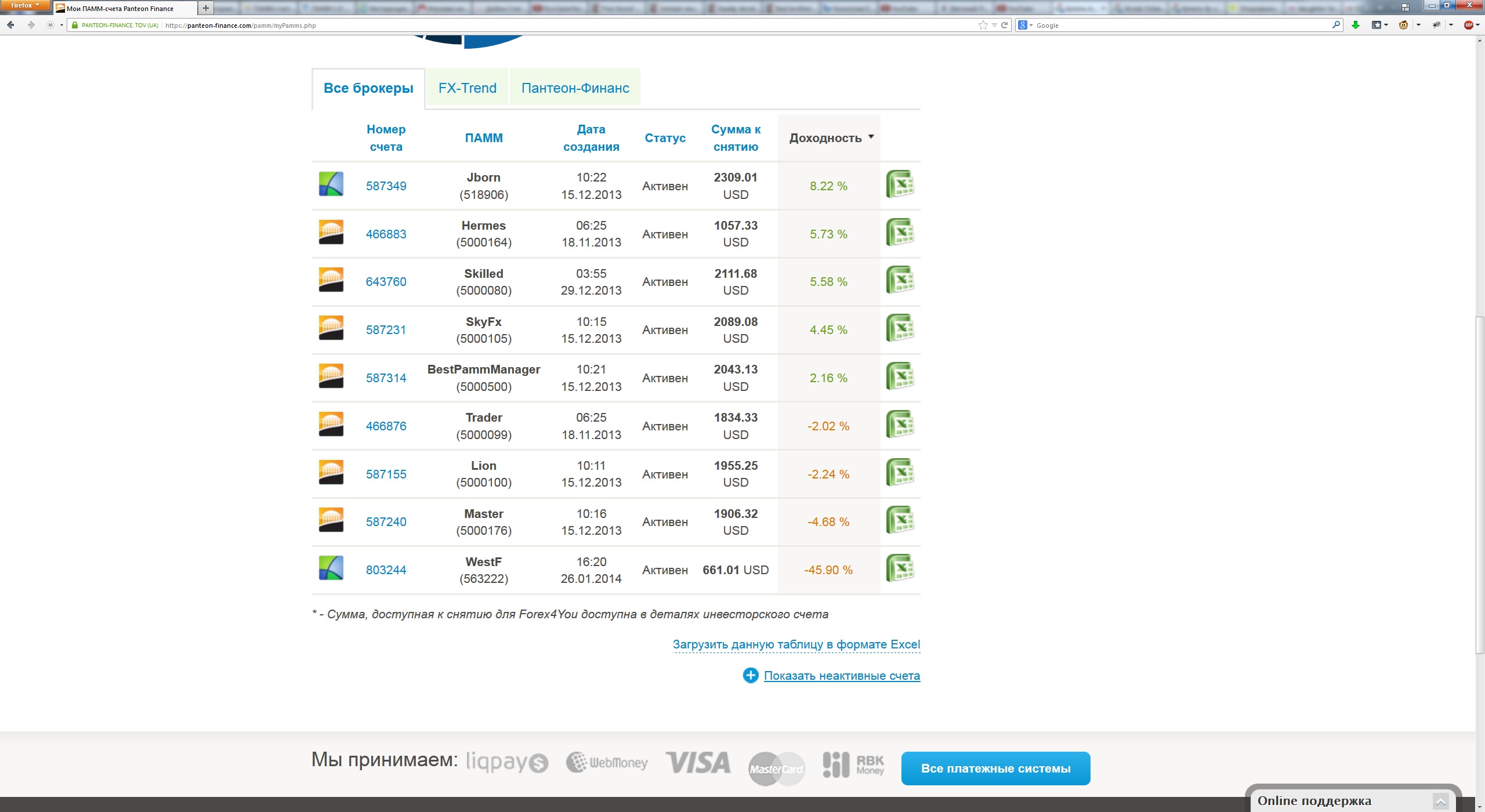Click Все платежные системы button
The width and height of the screenshot is (1485, 812).
pos(995,768)
